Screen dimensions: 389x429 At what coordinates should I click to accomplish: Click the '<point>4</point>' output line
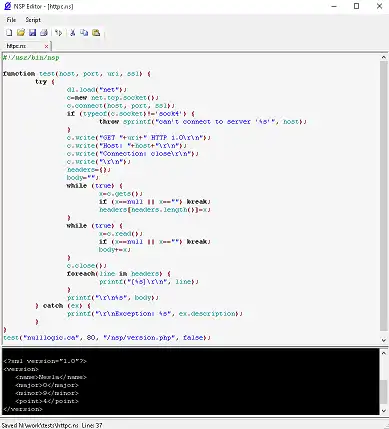tap(47, 401)
